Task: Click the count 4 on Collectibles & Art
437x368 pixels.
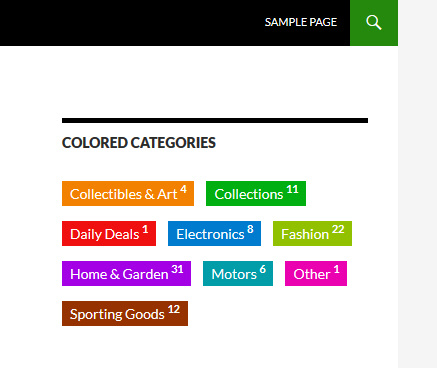Action: pyautogui.click(x=183, y=189)
